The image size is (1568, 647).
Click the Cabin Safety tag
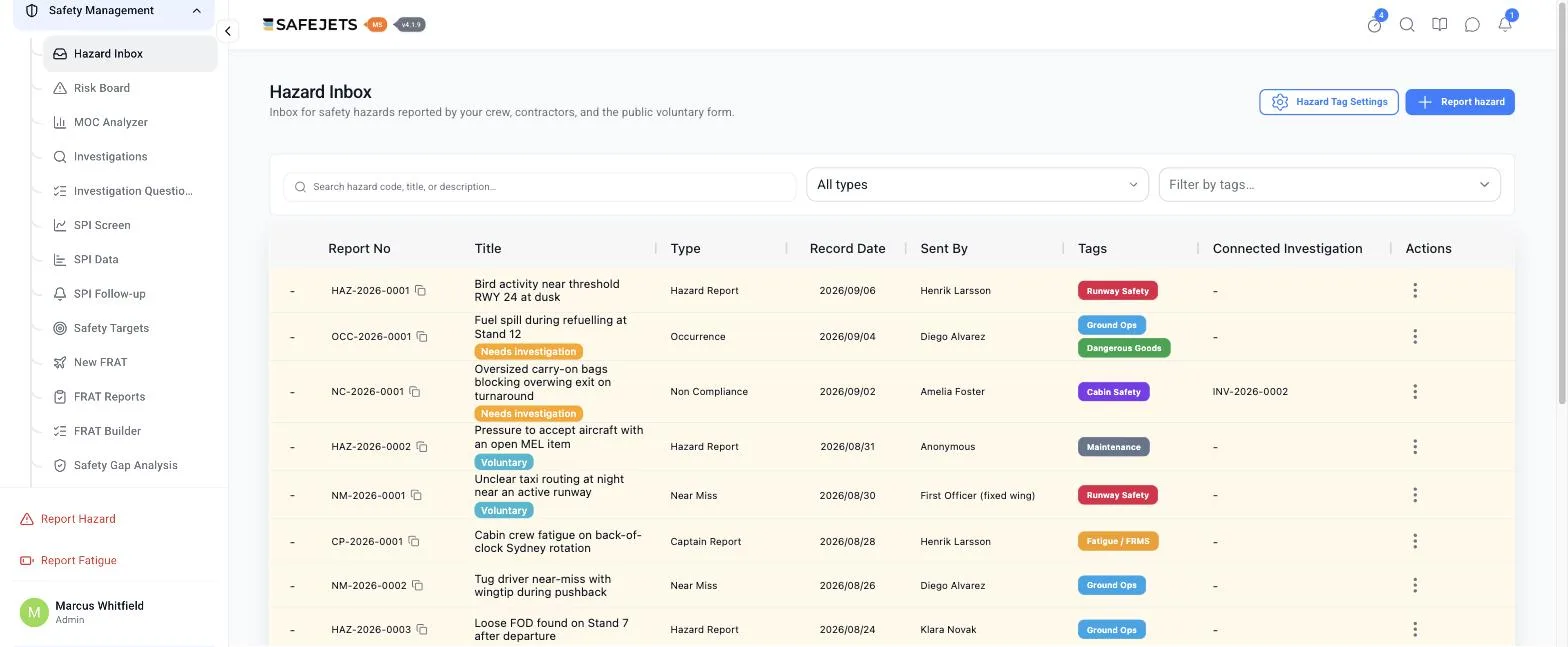pyautogui.click(x=1113, y=392)
